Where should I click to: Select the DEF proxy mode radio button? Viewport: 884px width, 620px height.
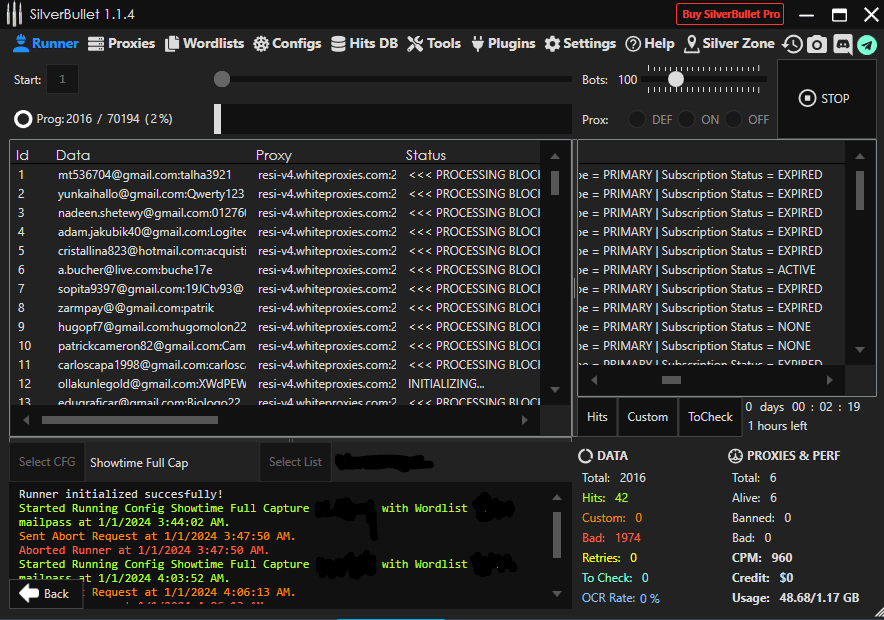(x=637, y=120)
